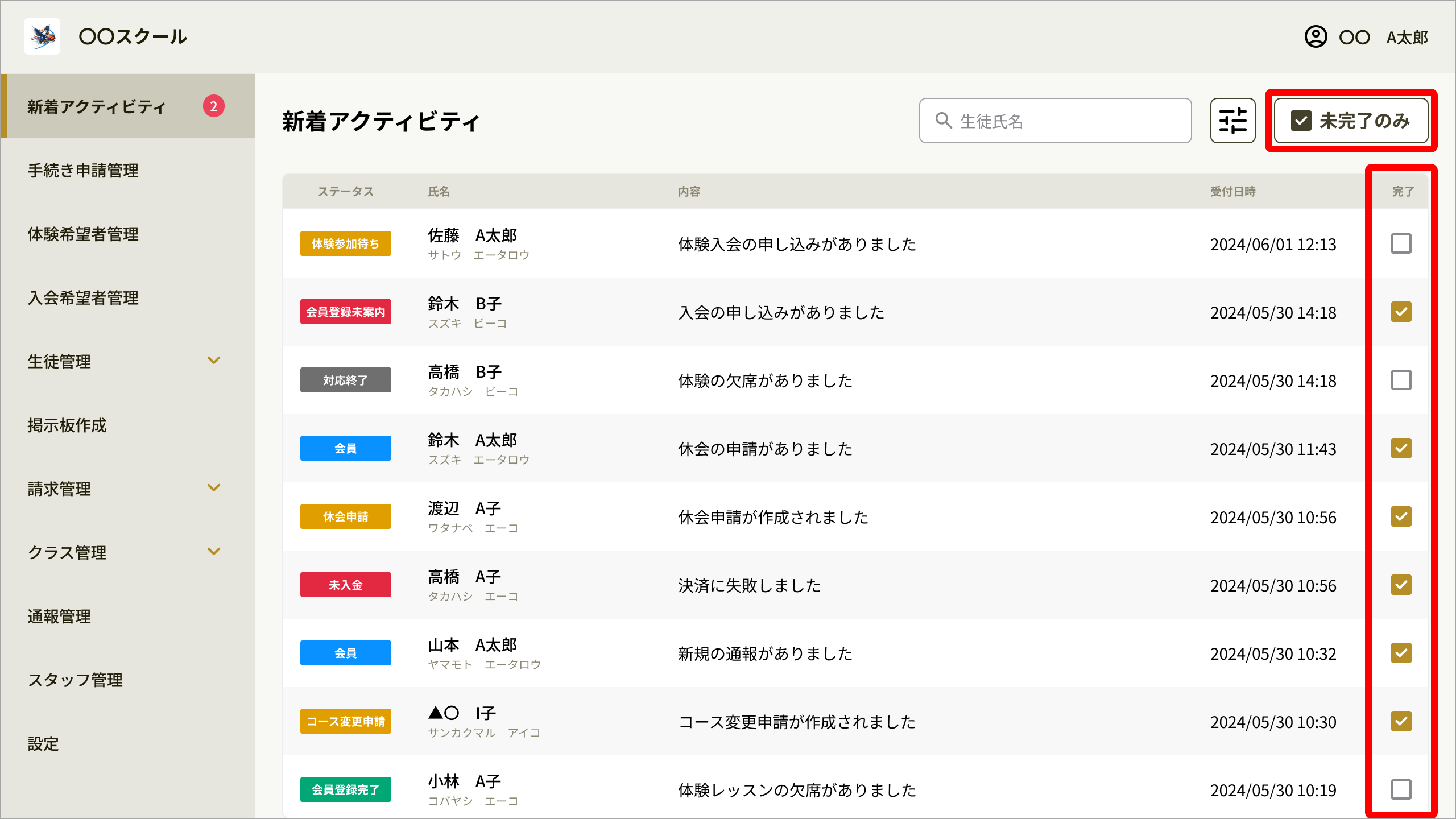This screenshot has height=819, width=1456.
Task: Click the 生徒氏名 search field
Action: click(x=1055, y=121)
